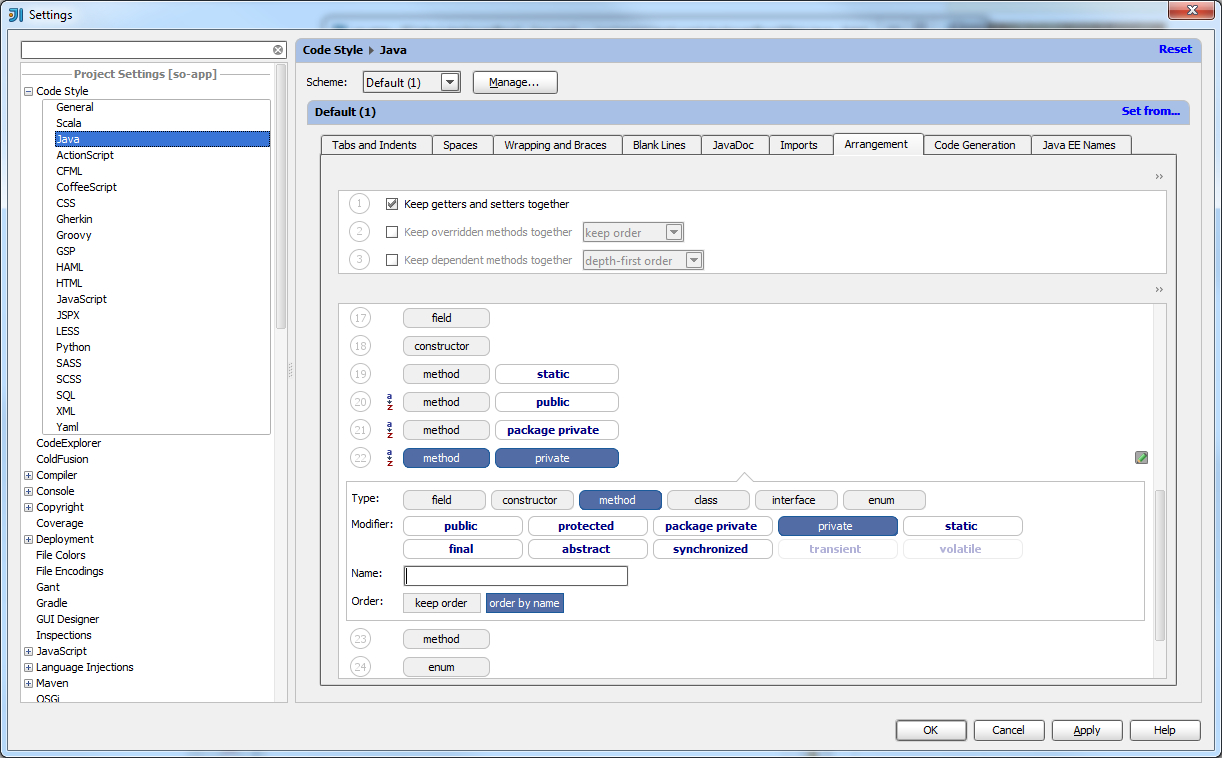Select field type in rule editor
The height and width of the screenshot is (758, 1222).
coord(442,500)
